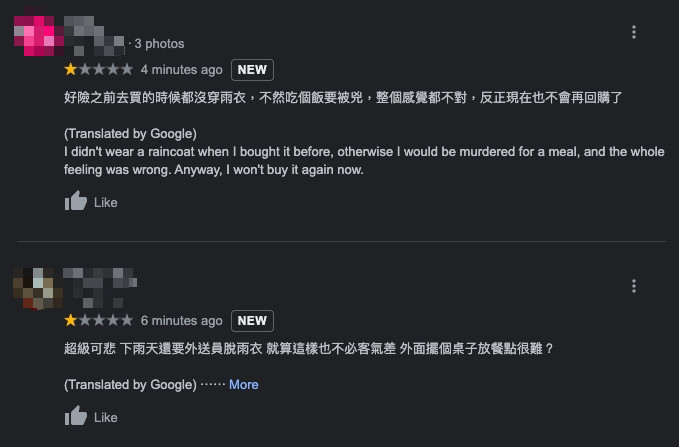Expand translation with the More link

pyautogui.click(x=243, y=384)
